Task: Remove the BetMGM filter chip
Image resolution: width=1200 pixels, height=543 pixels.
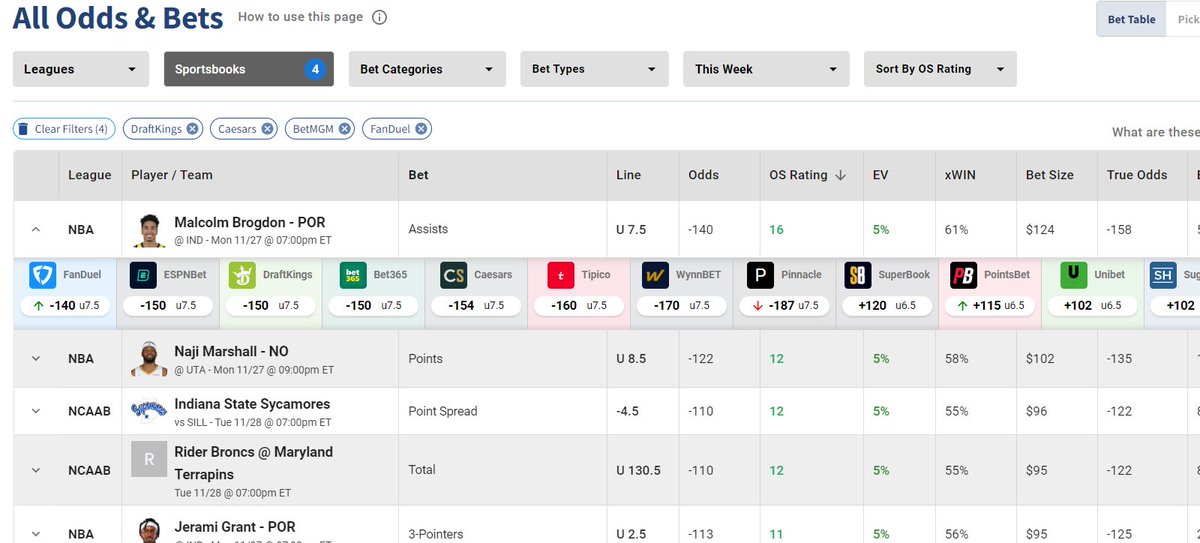Action: coord(344,129)
